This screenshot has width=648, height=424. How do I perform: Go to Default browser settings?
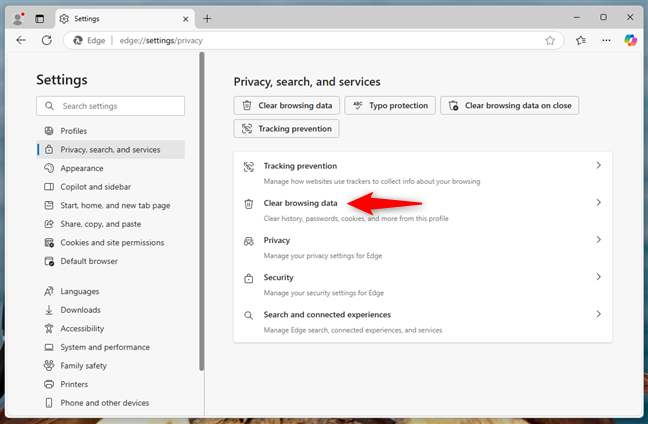[110, 261]
